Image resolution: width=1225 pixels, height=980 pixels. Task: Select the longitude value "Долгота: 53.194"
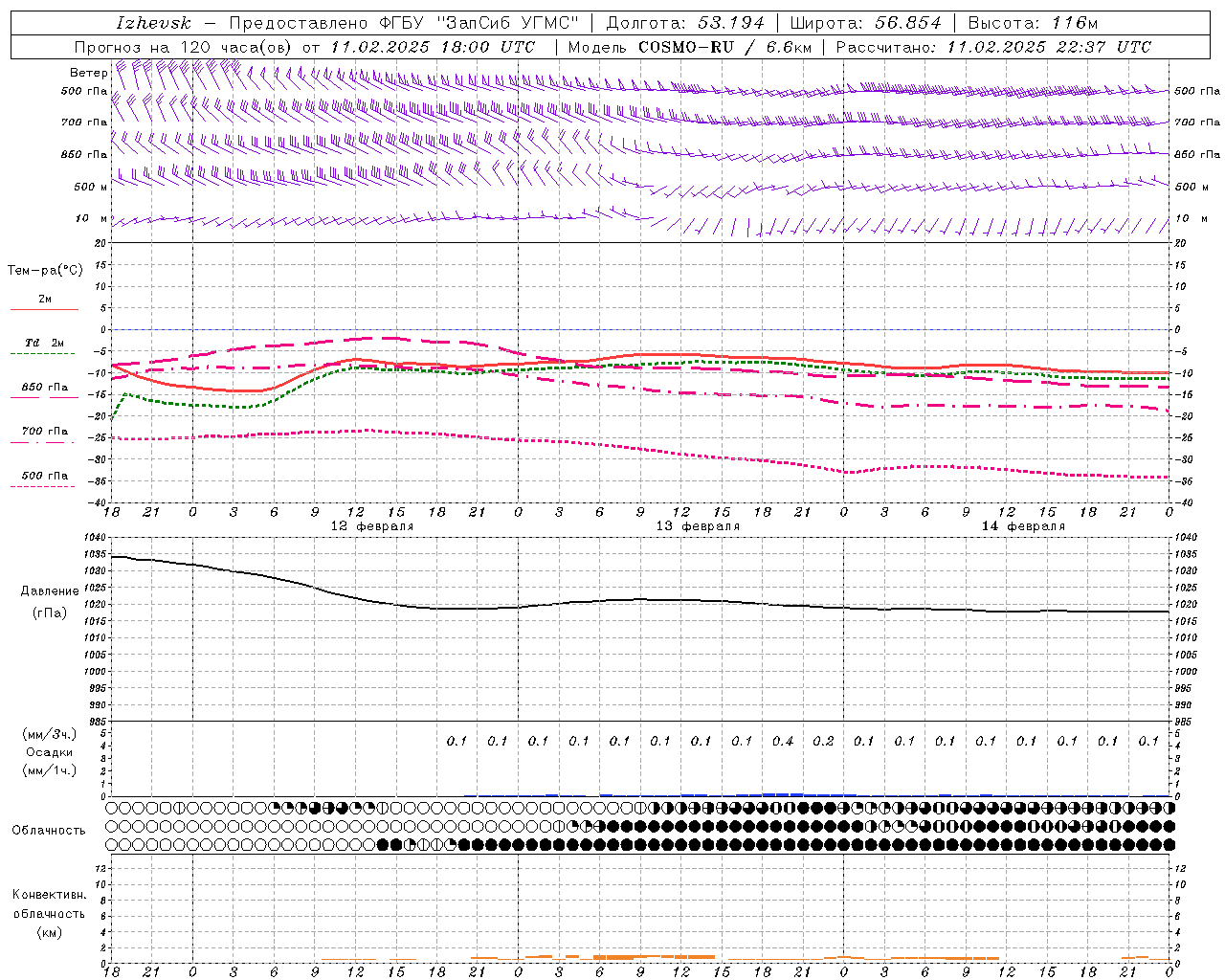(x=686, y=23)
